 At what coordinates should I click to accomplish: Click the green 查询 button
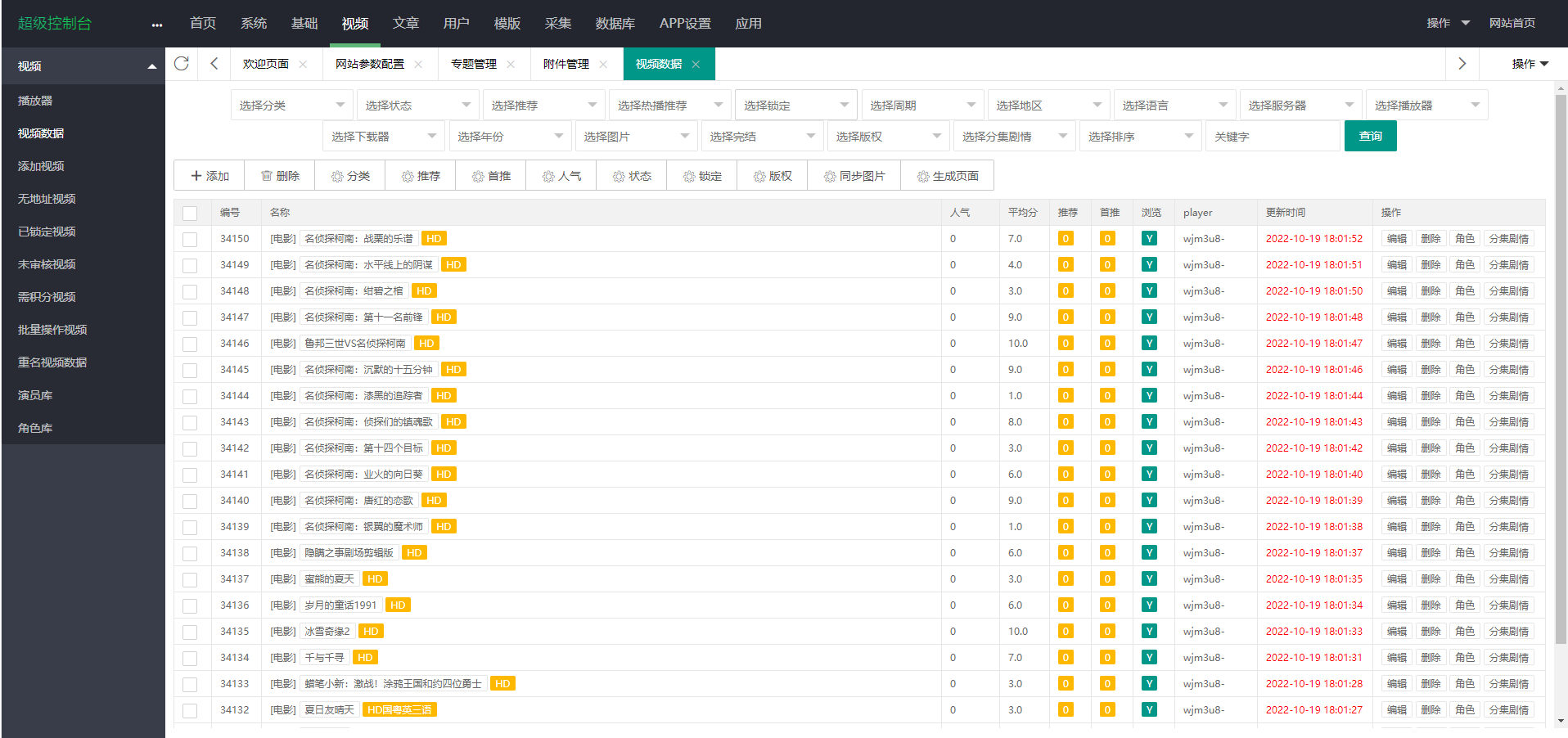(x=1371, y=136)
